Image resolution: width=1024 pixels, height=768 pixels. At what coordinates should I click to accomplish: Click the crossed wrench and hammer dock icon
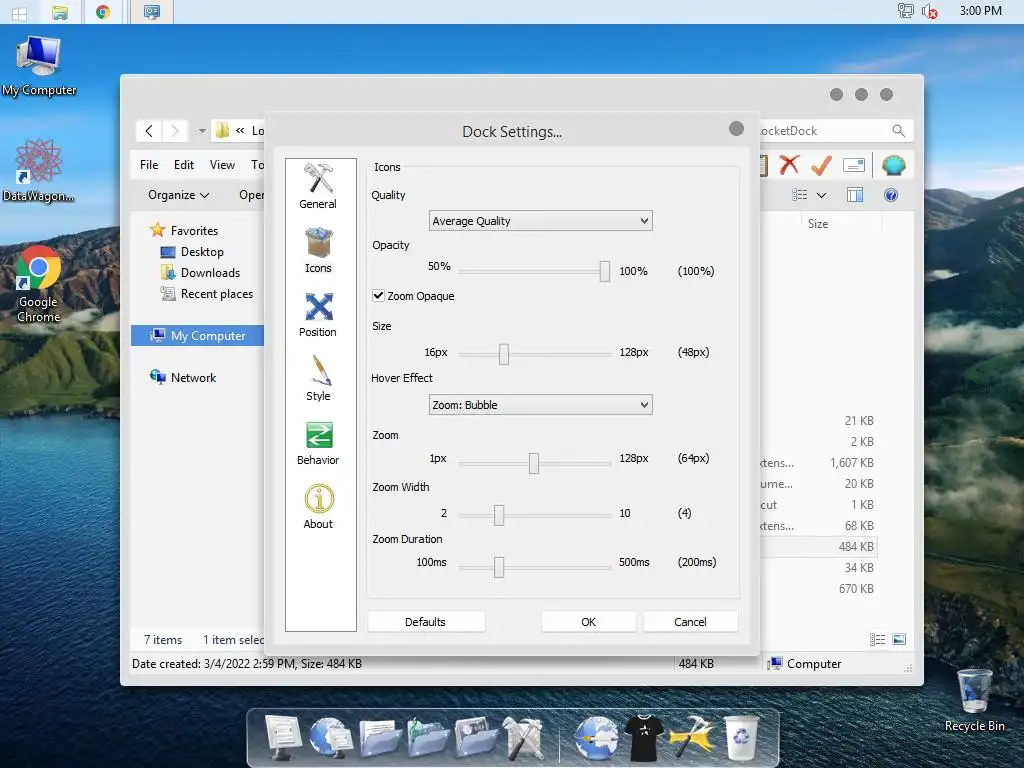point(523,738)
